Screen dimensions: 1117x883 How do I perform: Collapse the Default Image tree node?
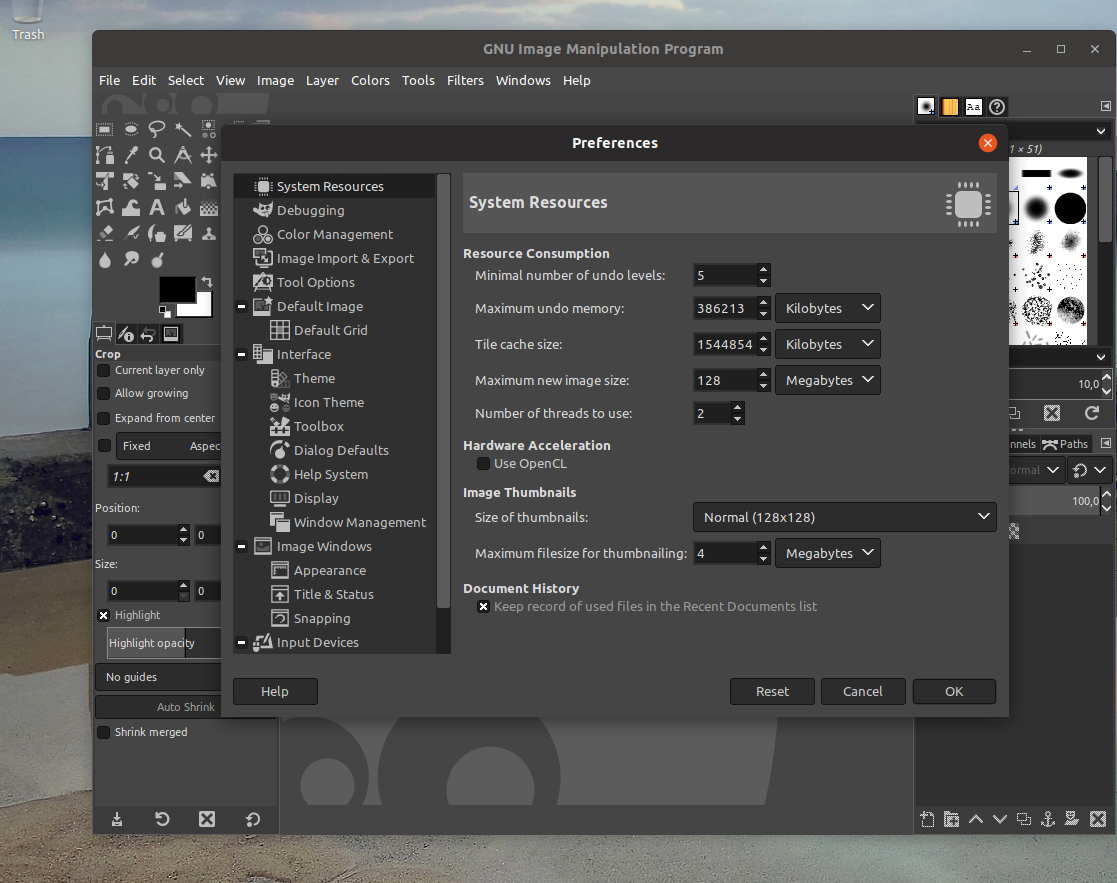point(241,306)
